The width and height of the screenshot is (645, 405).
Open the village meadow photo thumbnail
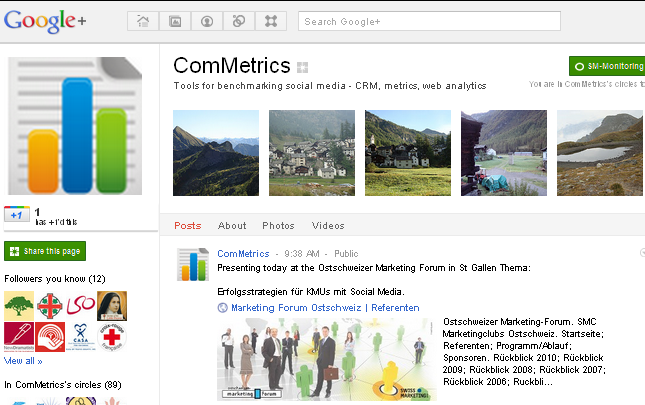(x=408, y=153)
